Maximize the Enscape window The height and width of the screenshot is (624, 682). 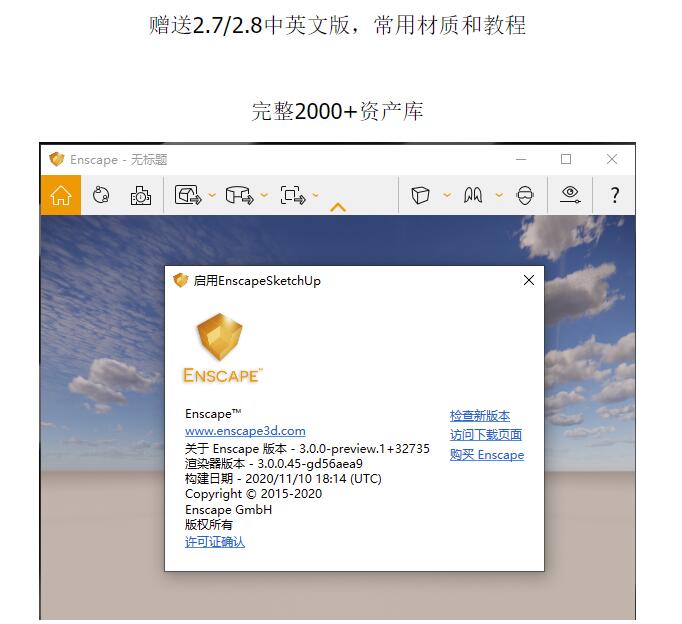click(x=566, y=159)
